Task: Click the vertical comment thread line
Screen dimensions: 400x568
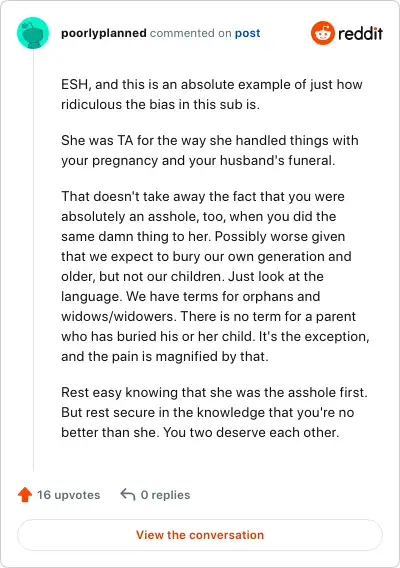Action: (33, 261)
